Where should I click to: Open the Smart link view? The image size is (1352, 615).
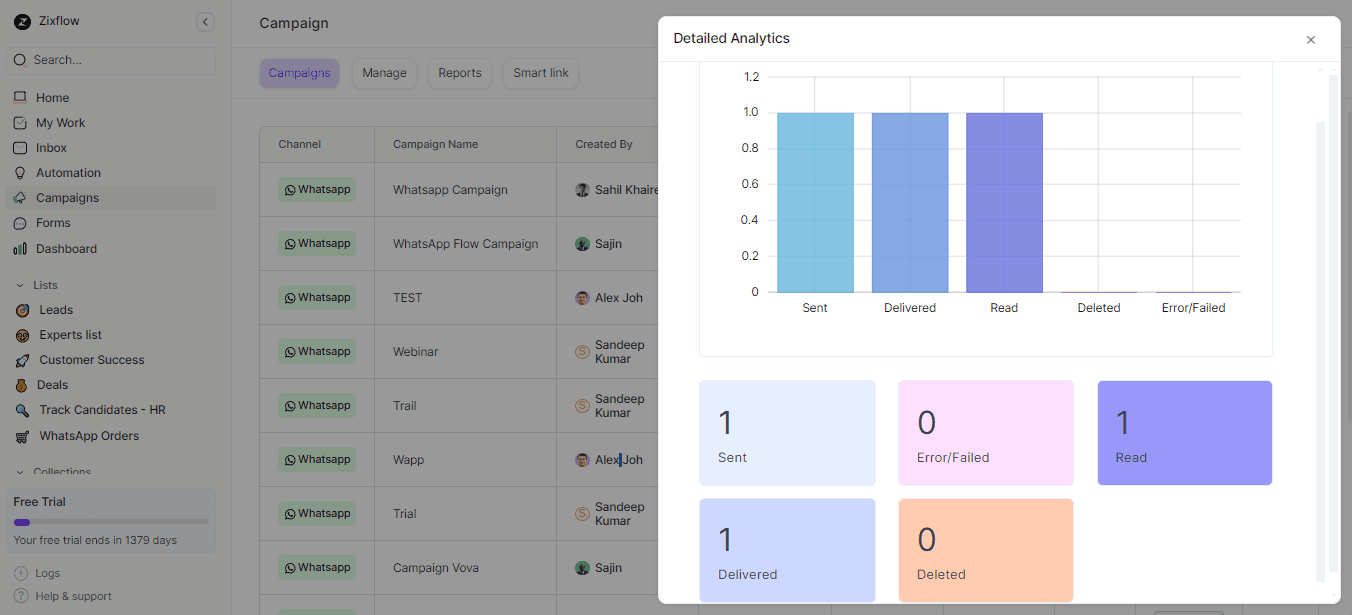point(540,72)
